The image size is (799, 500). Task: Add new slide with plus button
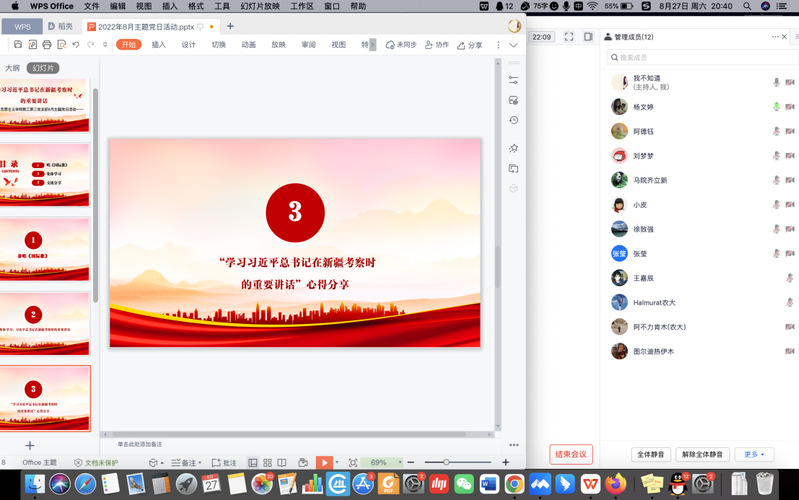[30, 445]
